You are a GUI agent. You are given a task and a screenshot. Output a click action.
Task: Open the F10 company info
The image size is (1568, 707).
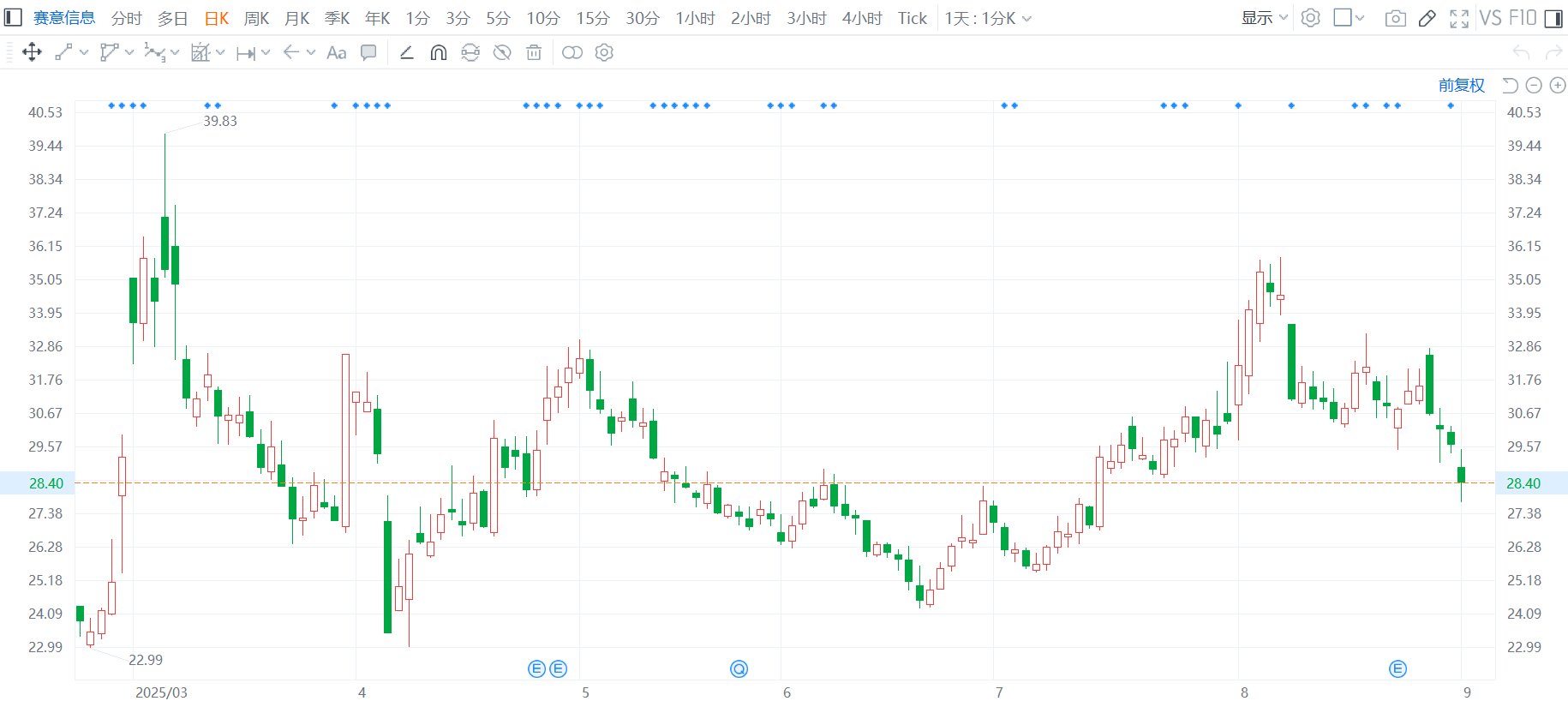coord(1523,18)
